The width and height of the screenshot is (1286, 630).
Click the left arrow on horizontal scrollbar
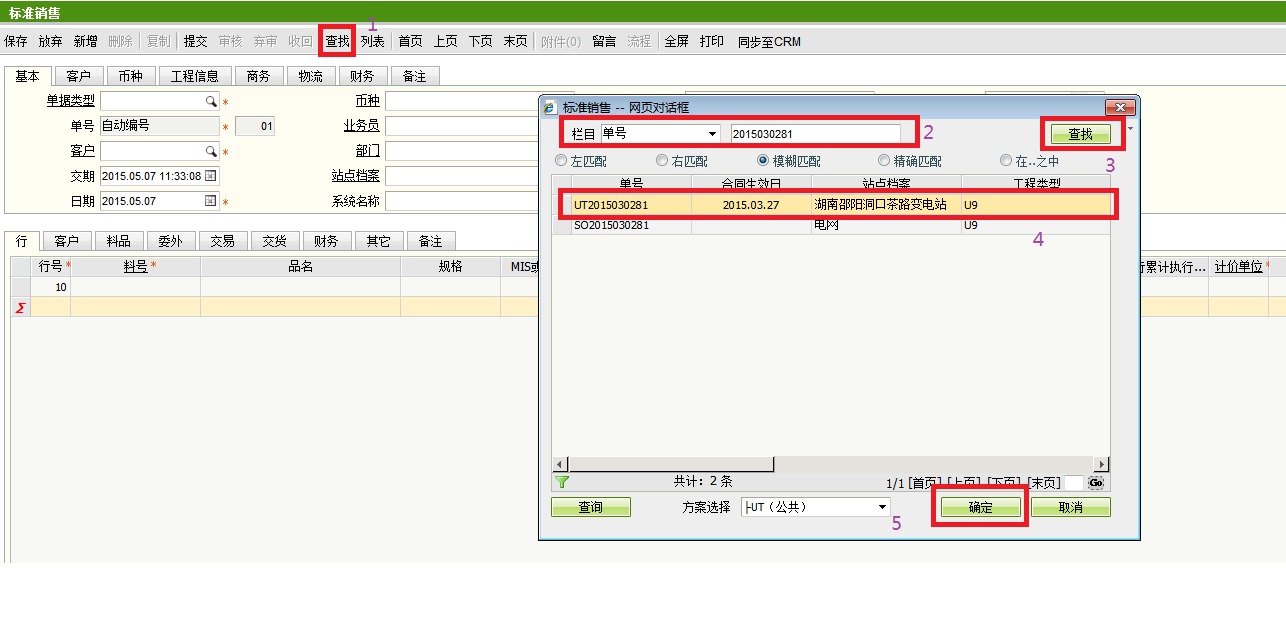[x=561, y=464]
